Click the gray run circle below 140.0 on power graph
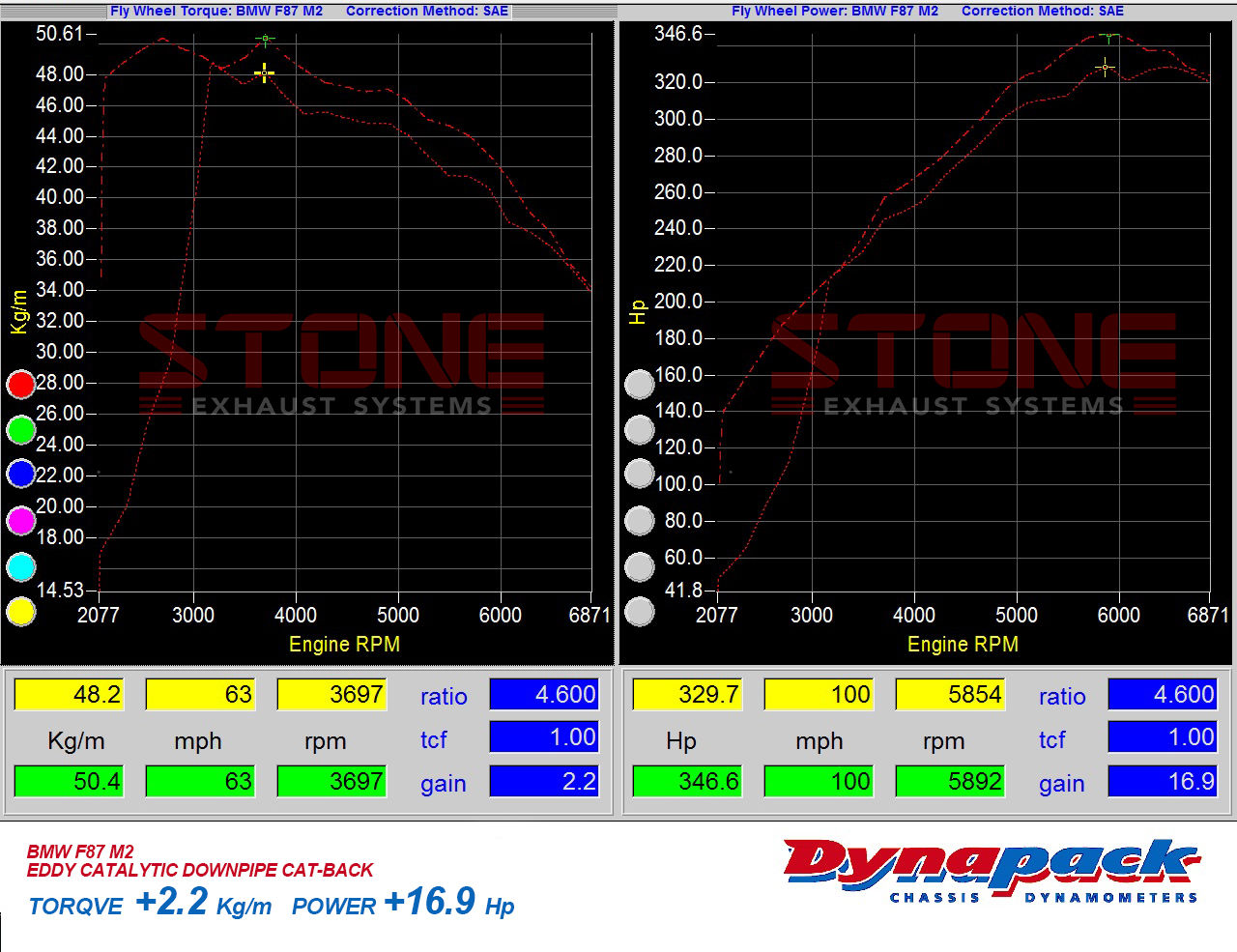The image size is (1237, 952). point(640,430)
